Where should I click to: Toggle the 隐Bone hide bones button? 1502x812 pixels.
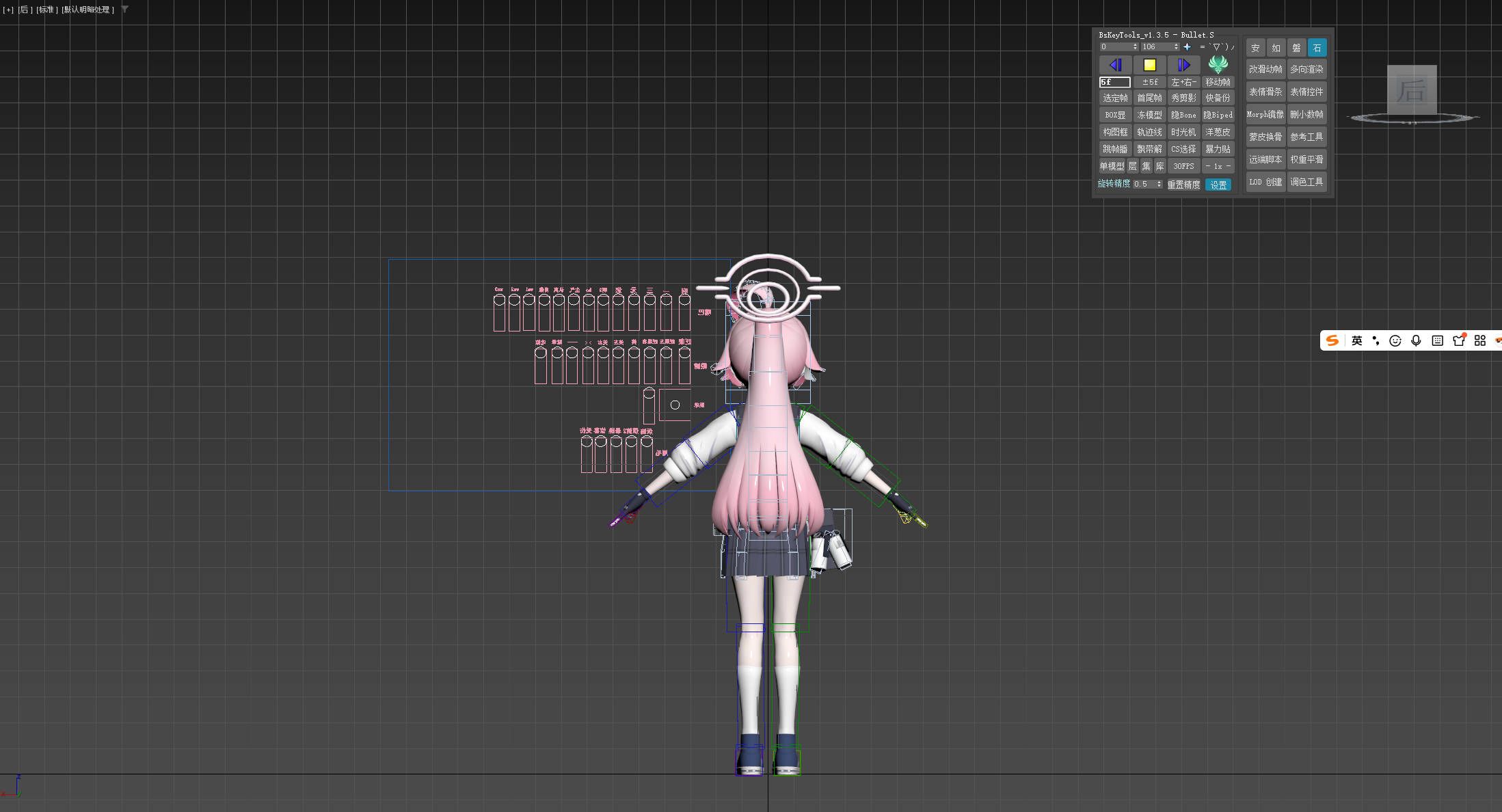click(1183, 115)
